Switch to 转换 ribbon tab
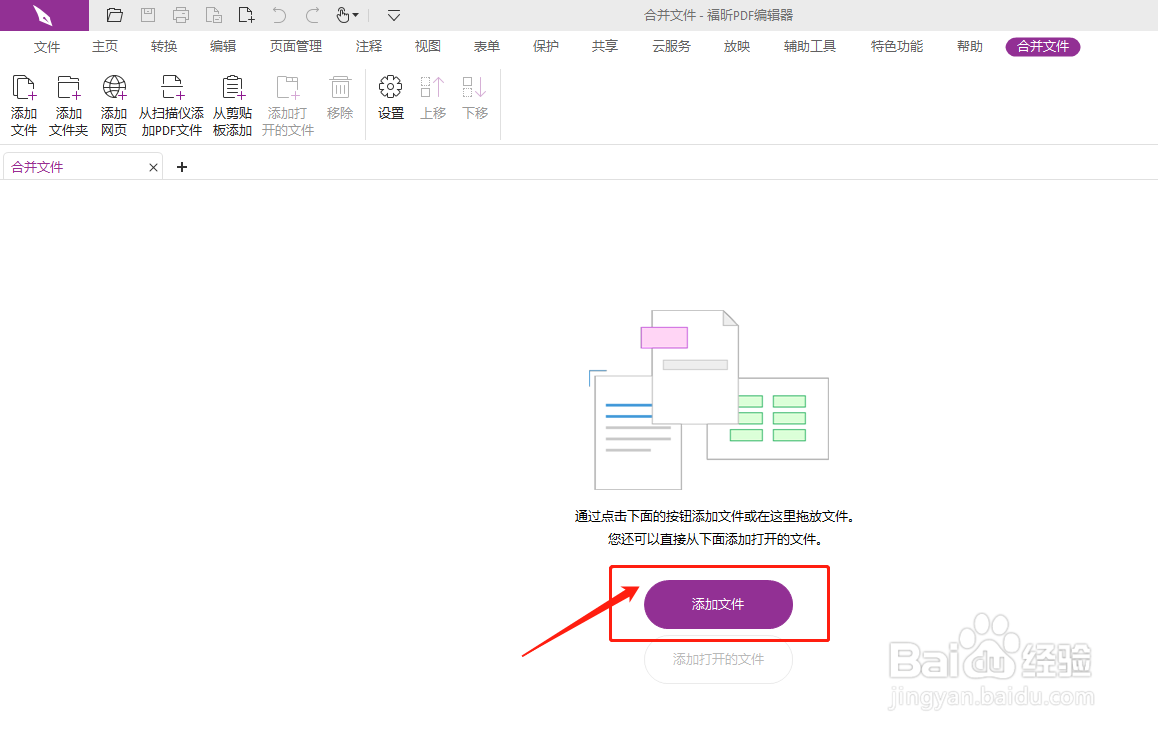The height and width of the screenshot is (737, 1158). pos(164,47)
